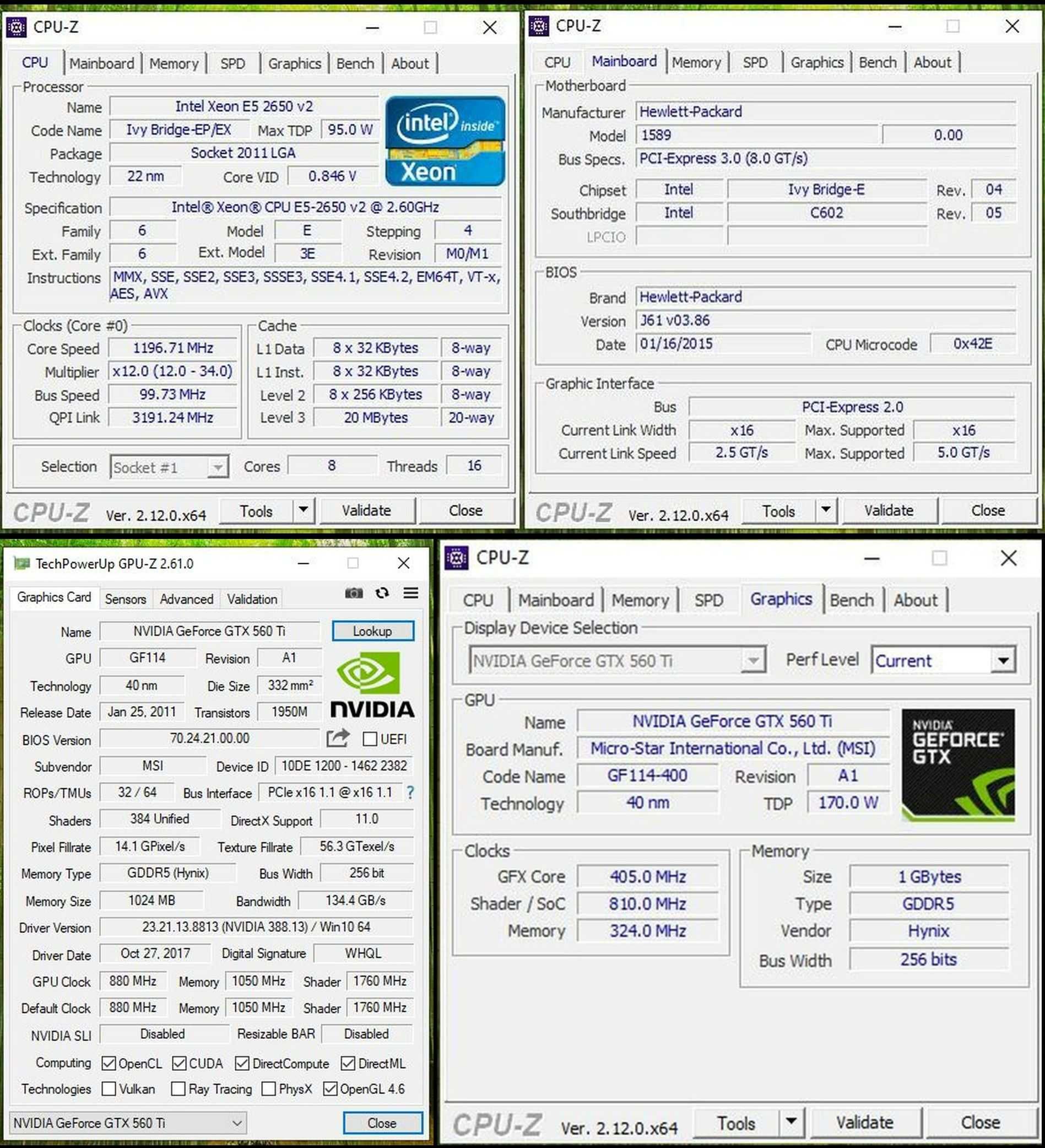Toggle the CUDA checkbox
The image size is (1045, 1148).
click(178, 1063)
